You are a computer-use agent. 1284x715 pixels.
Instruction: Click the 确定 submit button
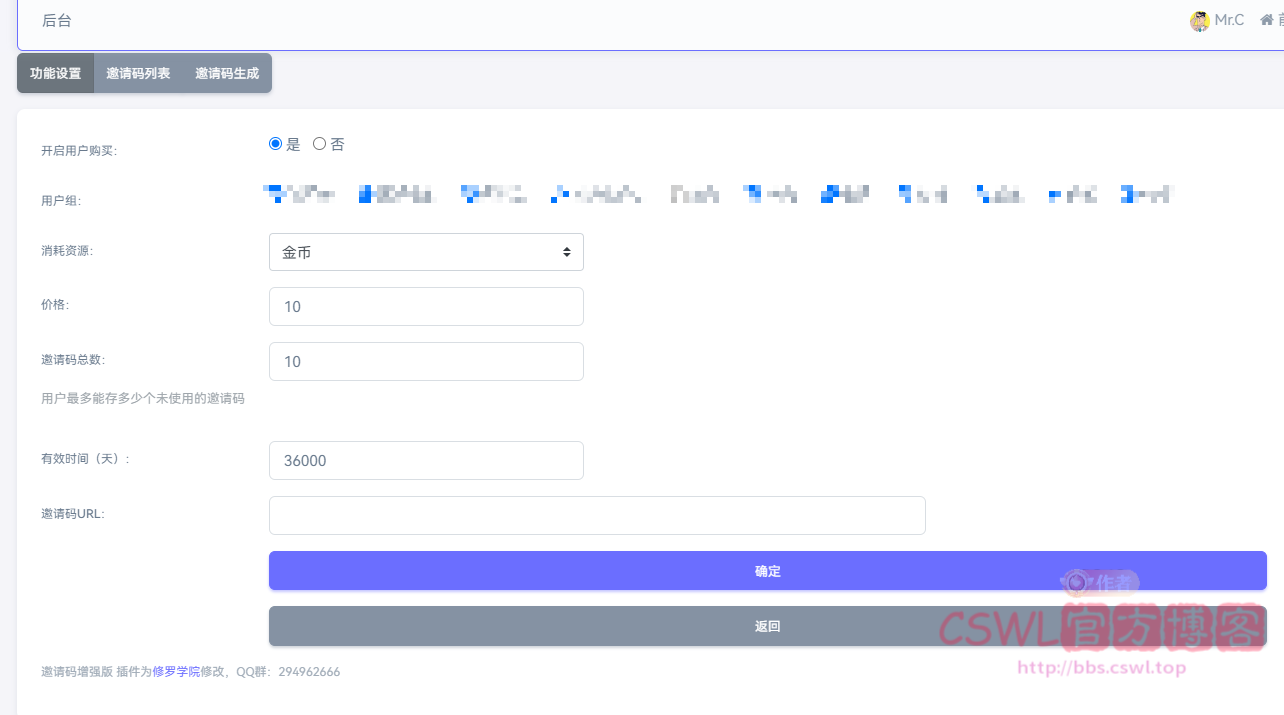point(768,571)
